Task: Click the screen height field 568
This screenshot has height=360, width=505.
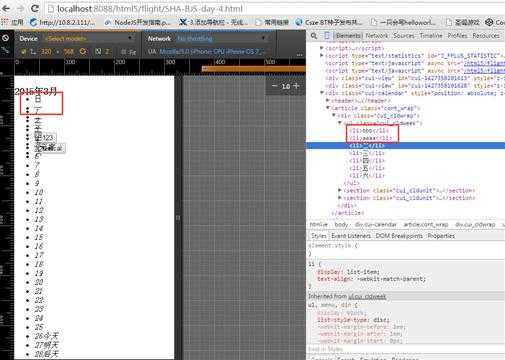Action: click(x=69, y=52)
